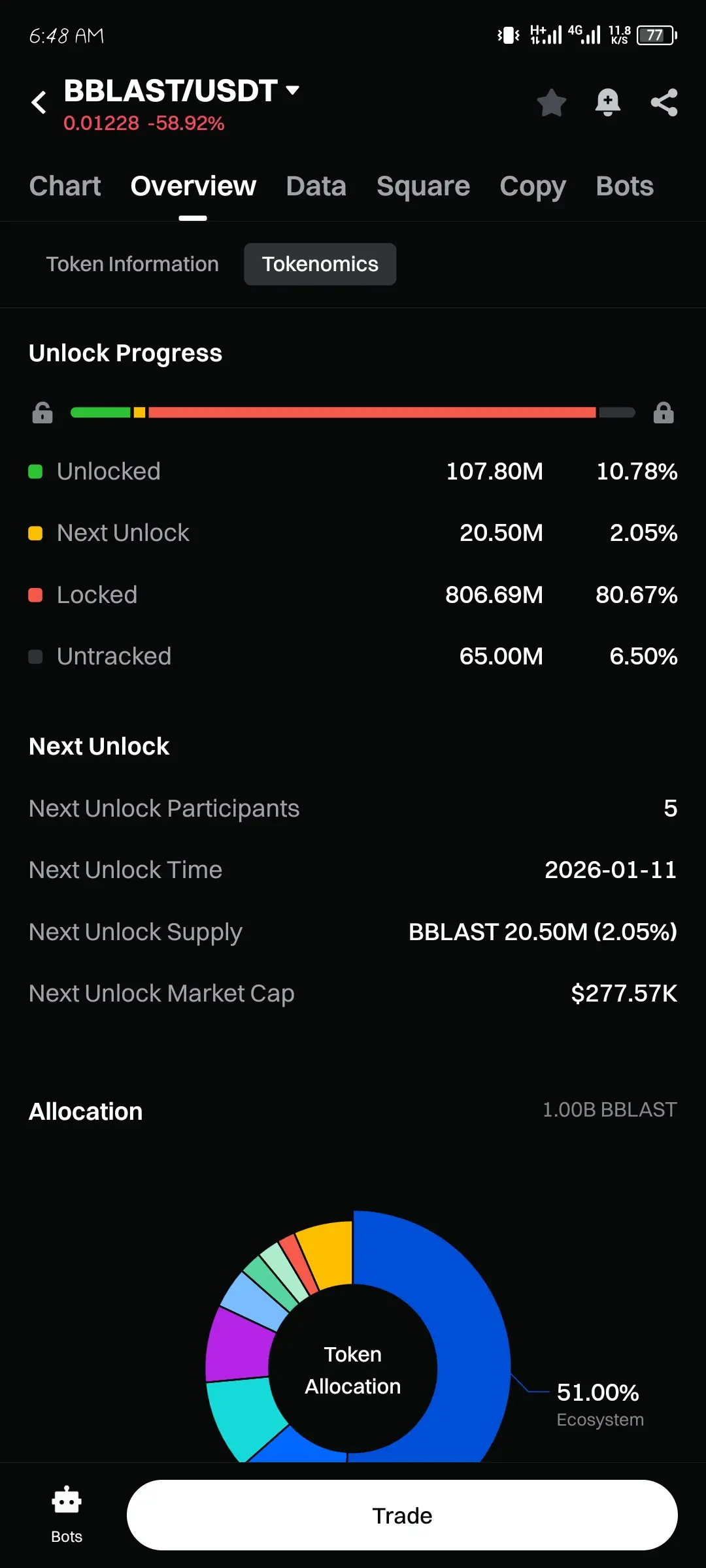This screenshot has width=706, height=1568.
Task: Expand BBLAST/USDT trading pair dropdown arrow
Action: (x=293, y=90)
